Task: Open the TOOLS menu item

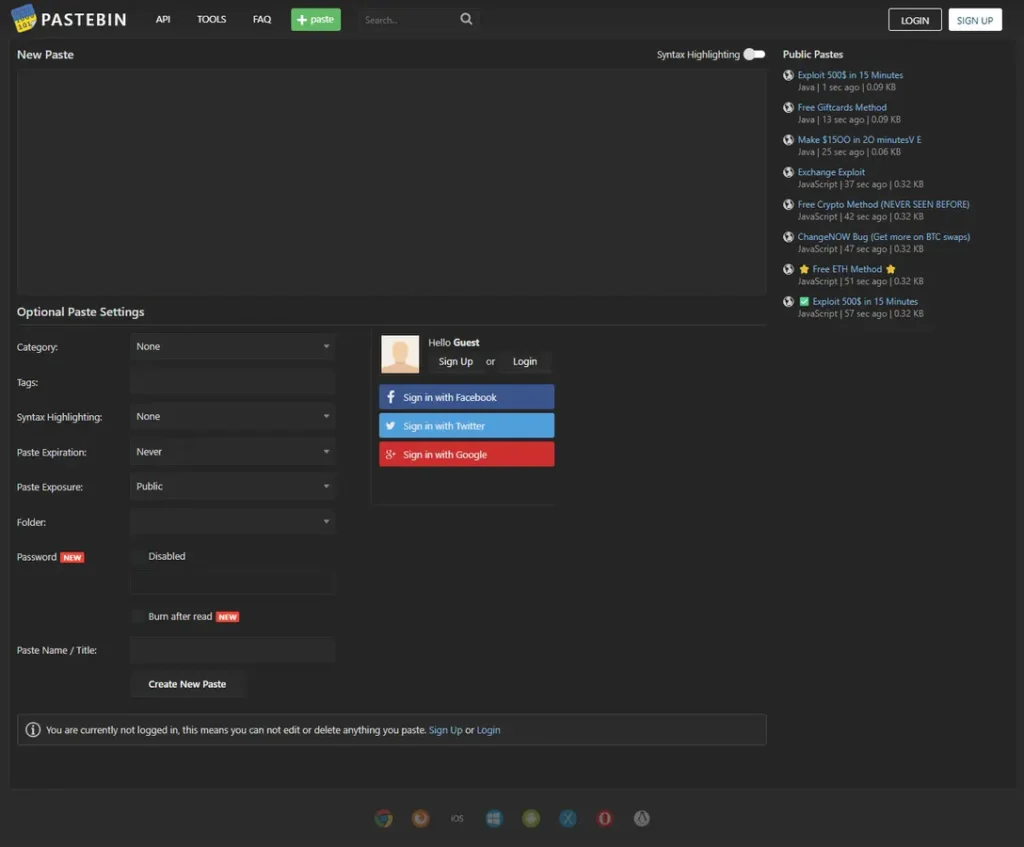Action: pos(212,20)
